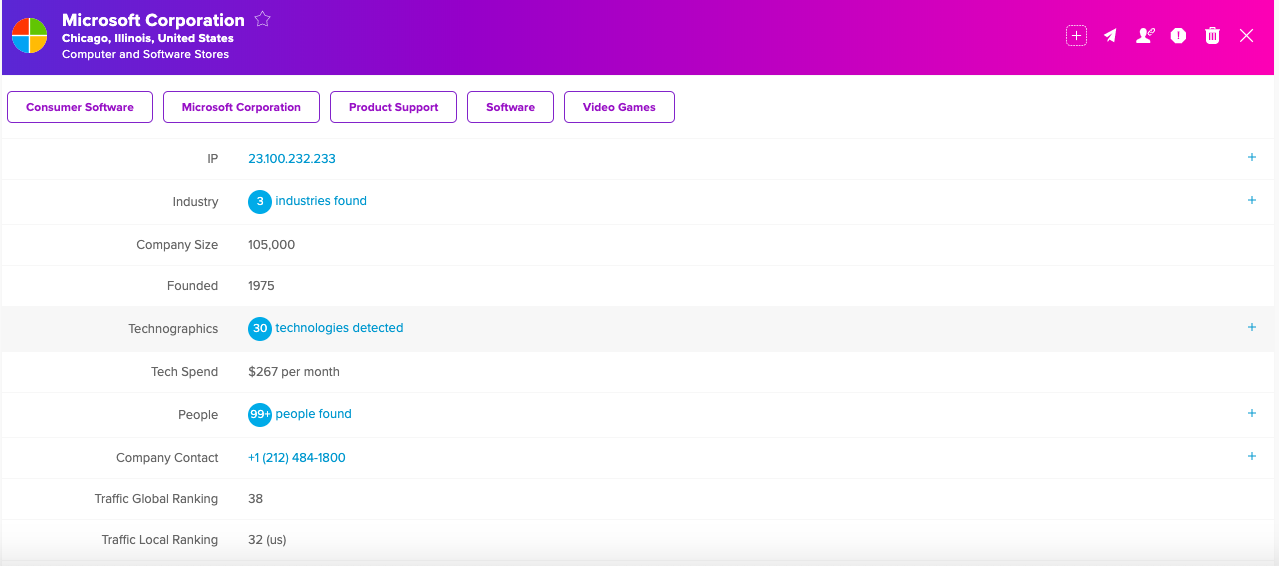Select the Product Support tag
1279x566 pixels.
click(393, 107)
